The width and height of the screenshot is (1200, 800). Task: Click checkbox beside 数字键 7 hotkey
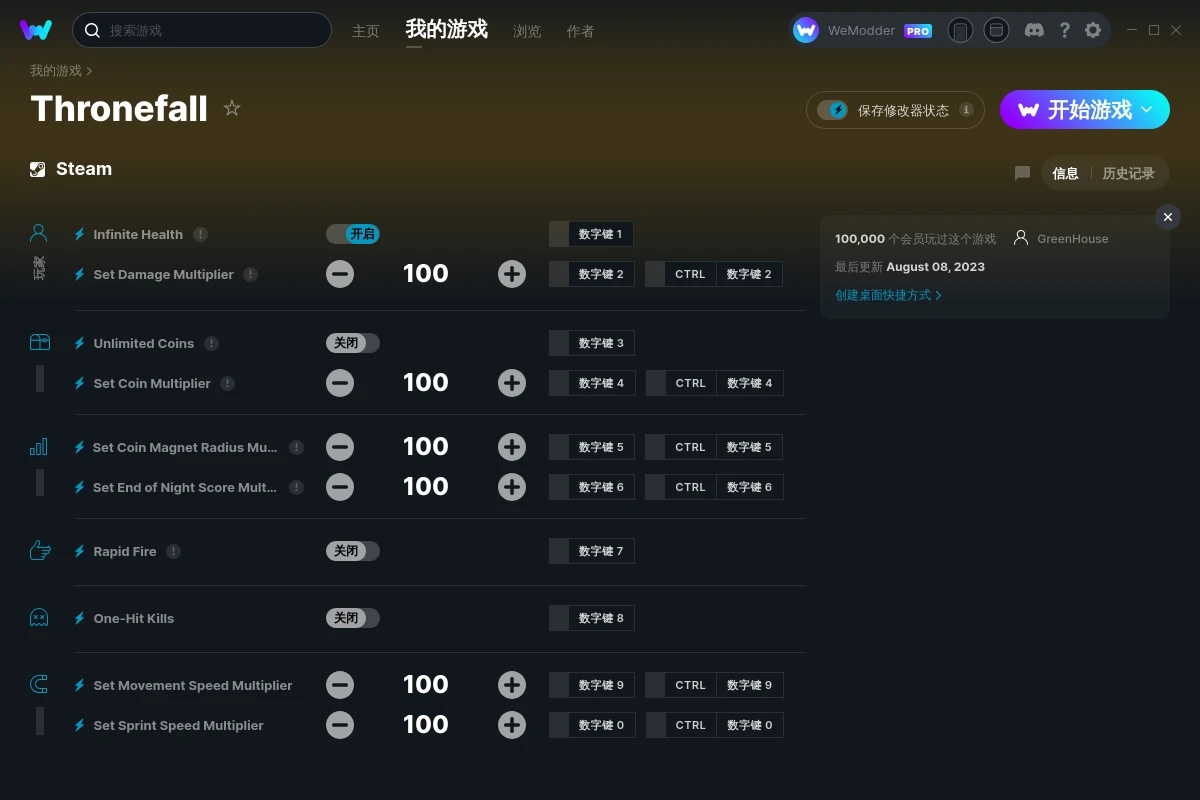point(559,551)
